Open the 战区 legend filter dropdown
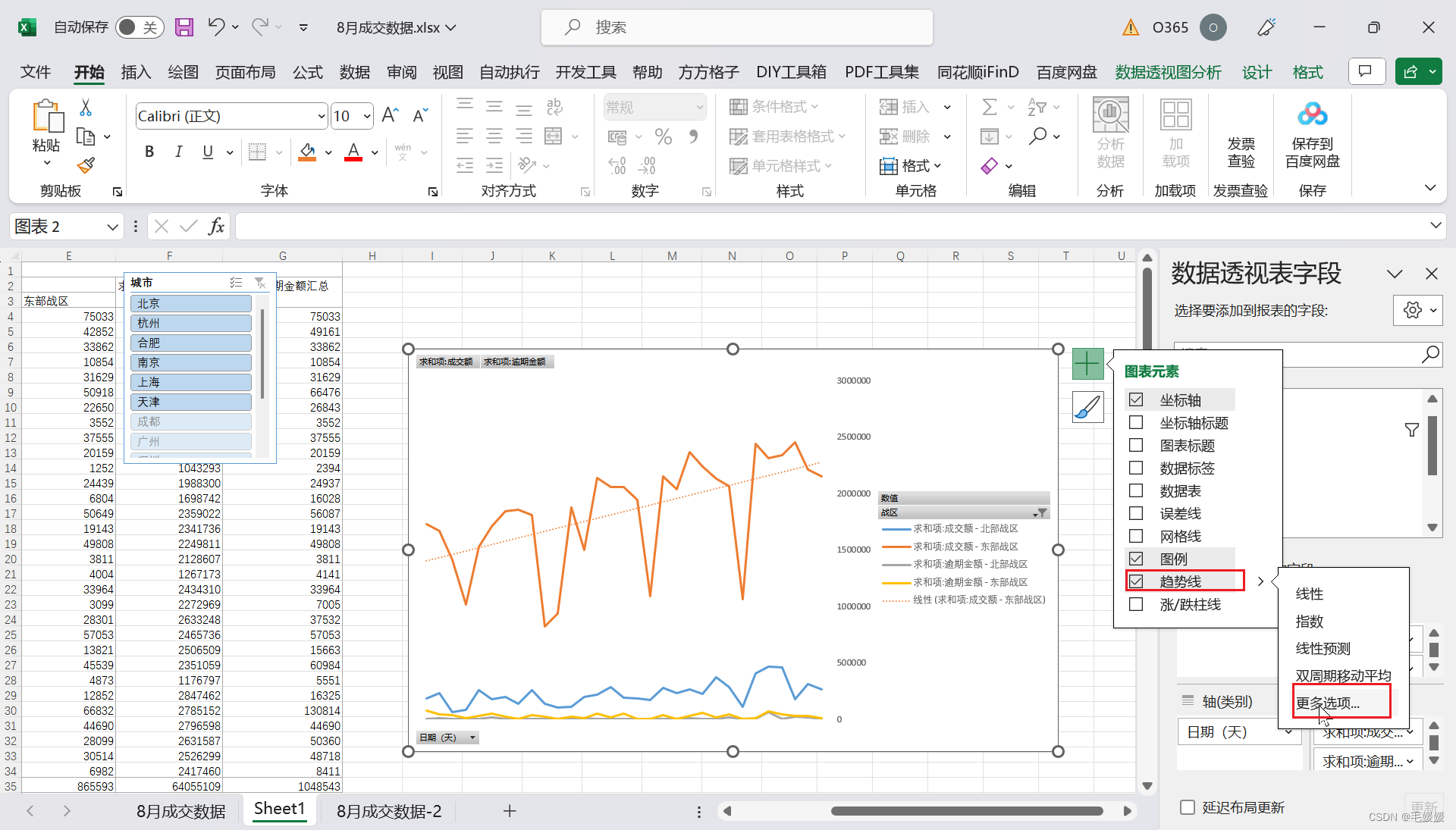The image size is (1456, 830). 1041,513
